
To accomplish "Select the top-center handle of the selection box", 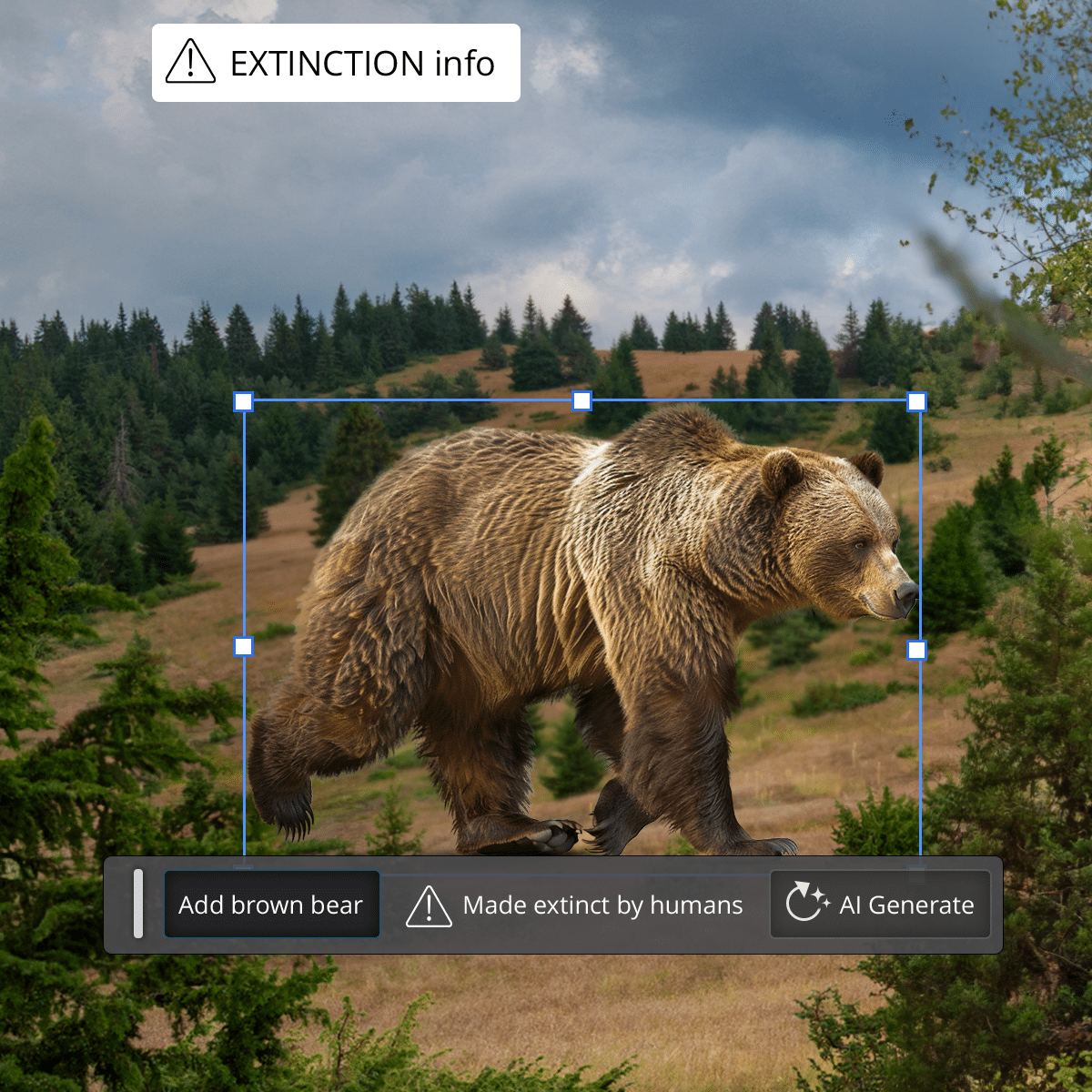I will [x=581, y=400].
